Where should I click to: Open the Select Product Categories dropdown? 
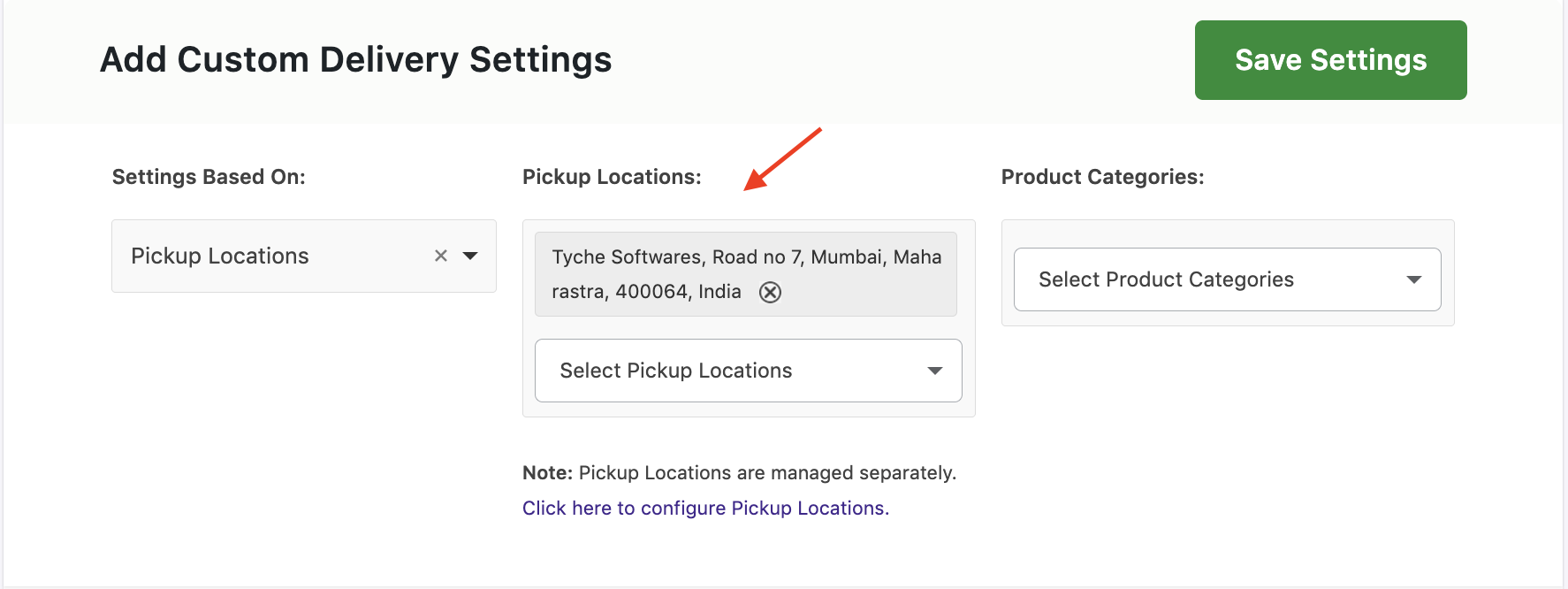pyautogui.click(x=1227, y=279)
